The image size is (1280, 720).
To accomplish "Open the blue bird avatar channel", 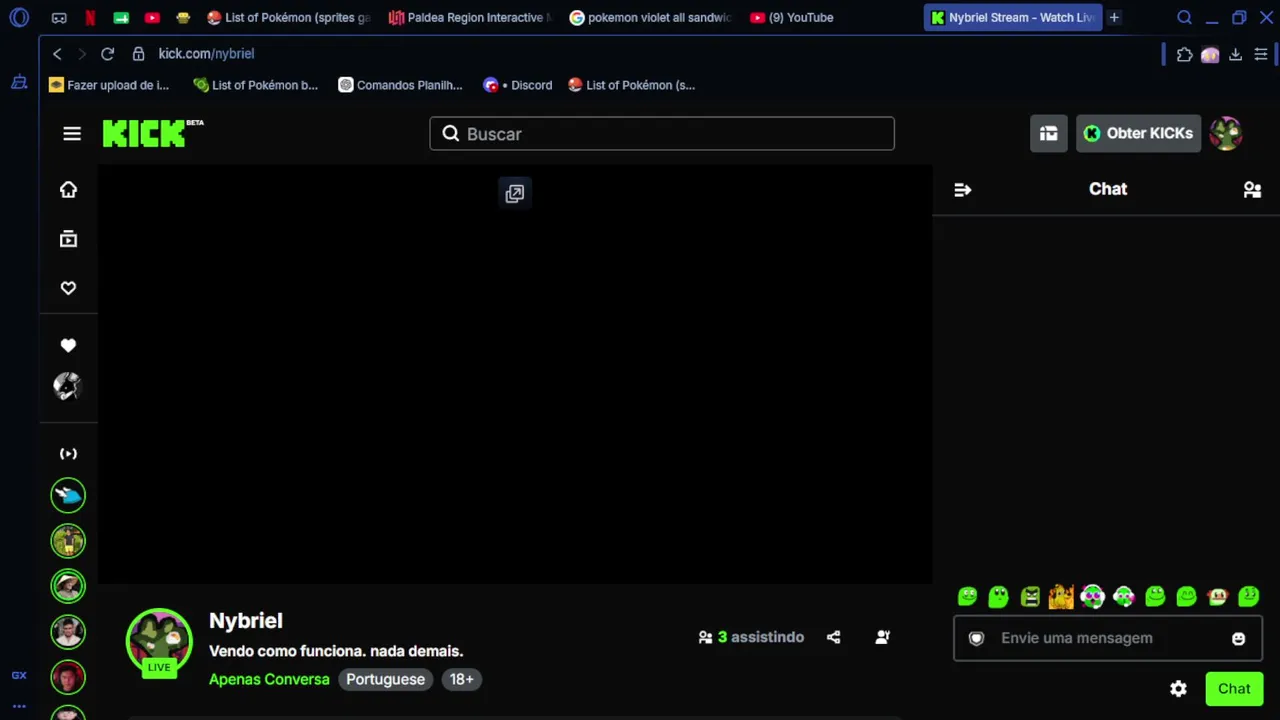I will 68,495.
